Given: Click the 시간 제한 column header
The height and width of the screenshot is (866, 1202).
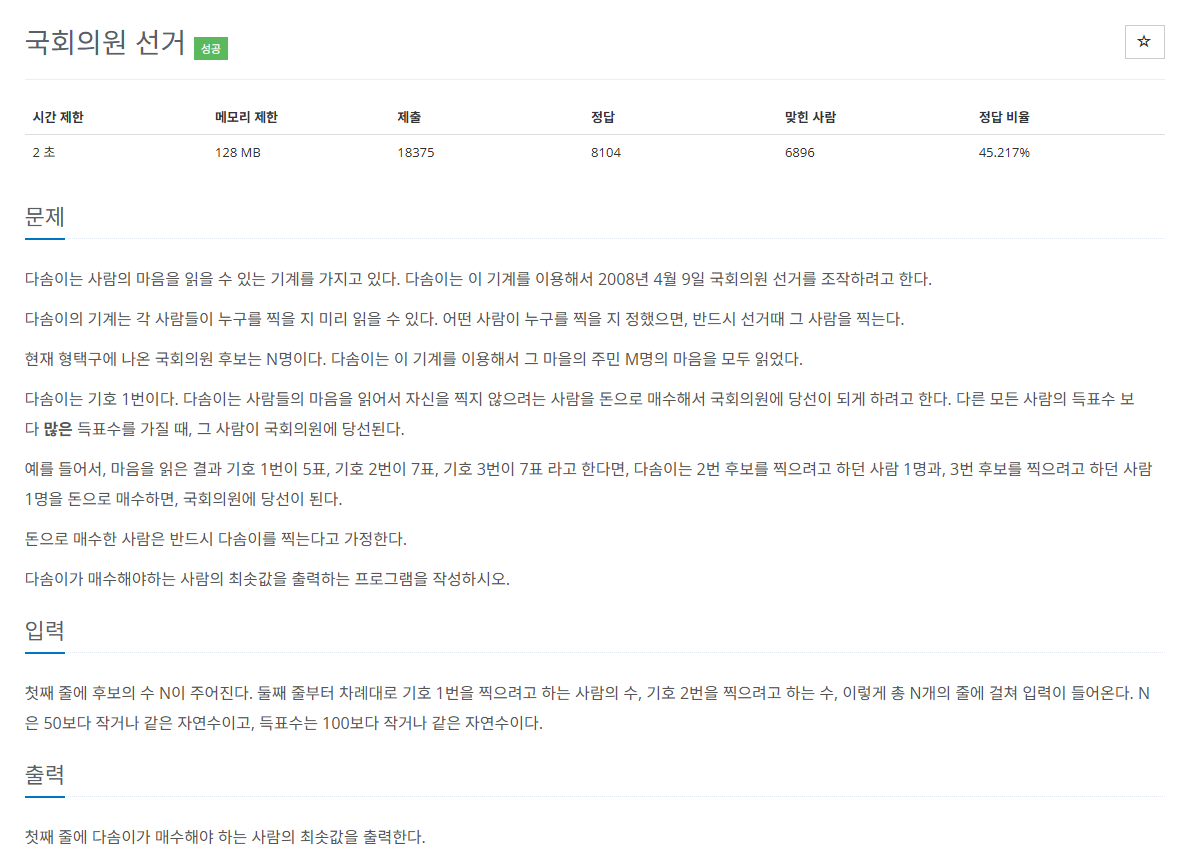Looking at the screenshot, I should 54,116.
